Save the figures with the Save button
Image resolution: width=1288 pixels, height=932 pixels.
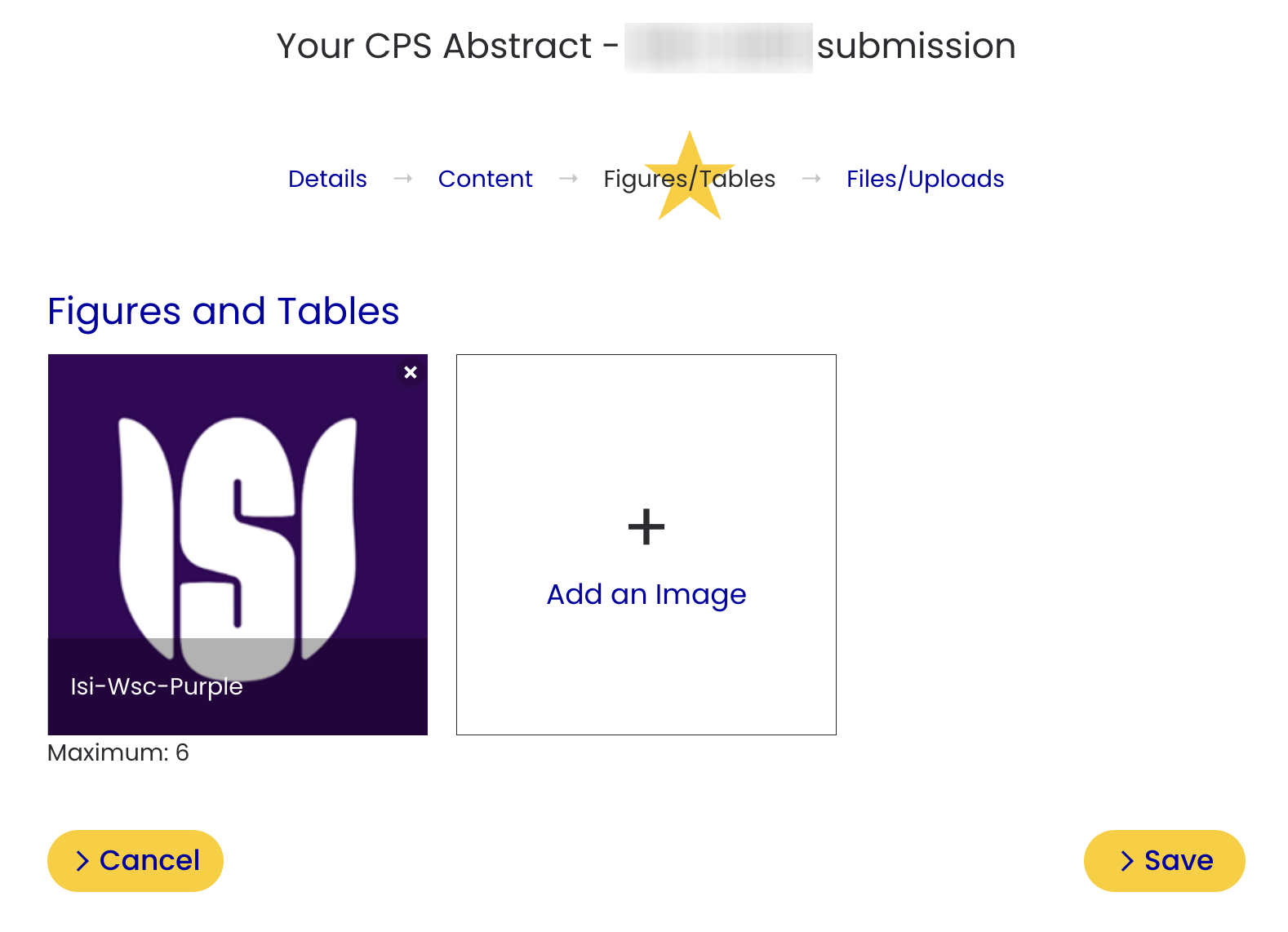(1164, 861)
